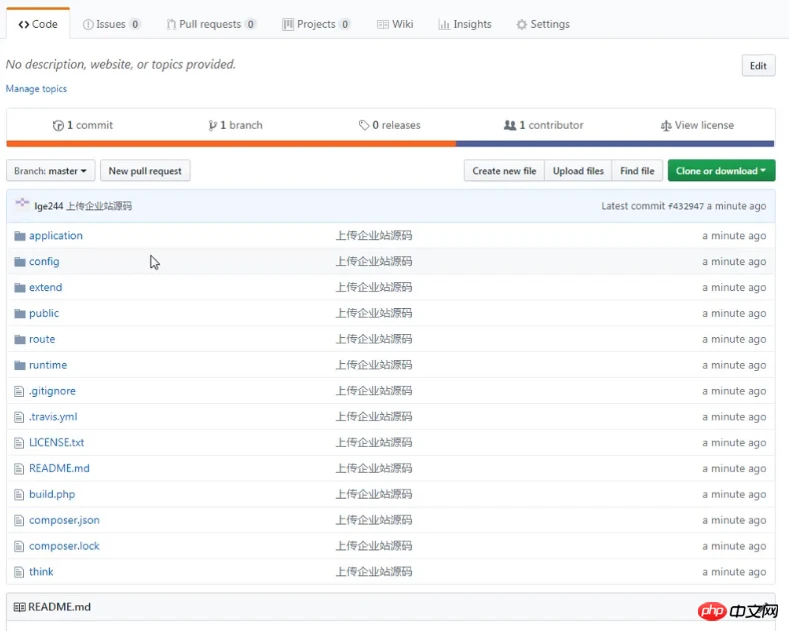This screenshot has width=789, height=631.
Task: Open the Issues tab
Action: pyautogui.click(x=112, y=24)
